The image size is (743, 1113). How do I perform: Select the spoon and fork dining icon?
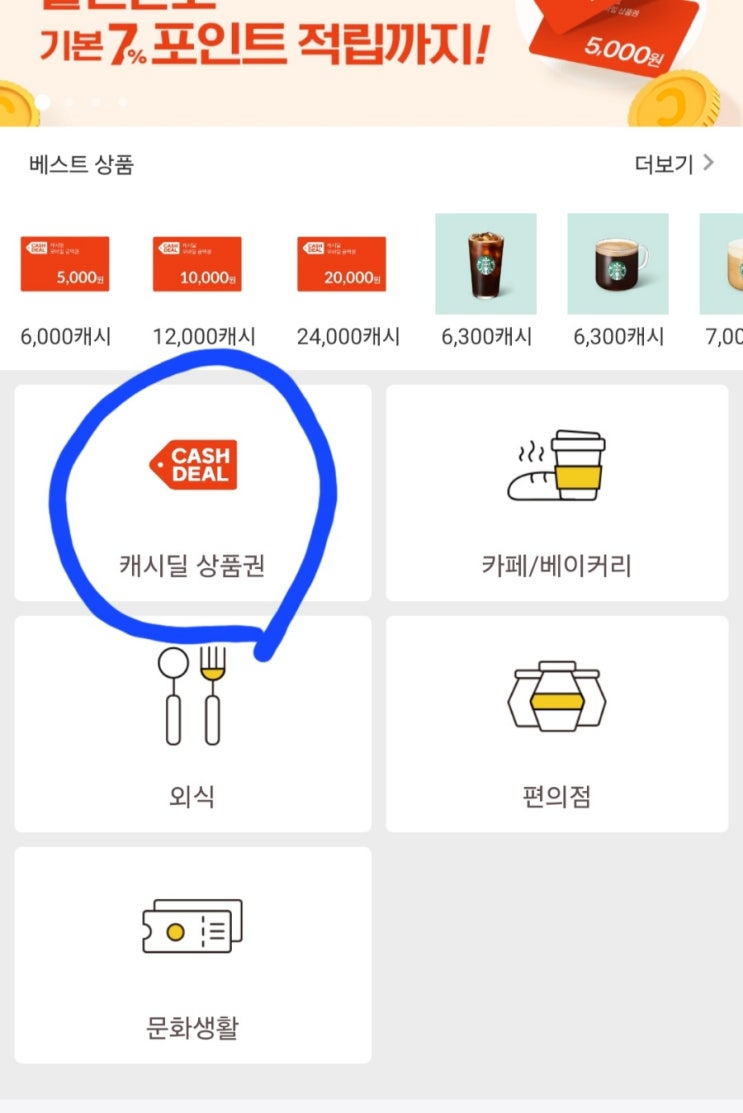coord(192,696)
